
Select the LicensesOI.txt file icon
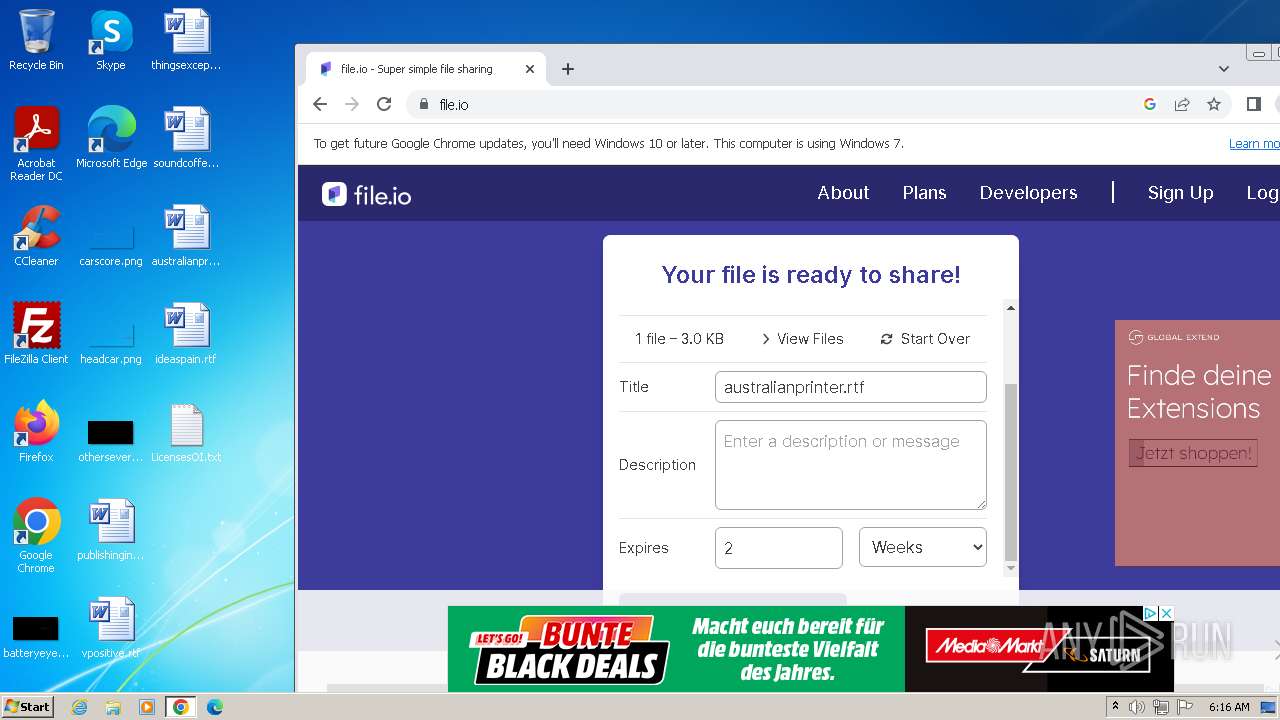[x=186, y=432]
